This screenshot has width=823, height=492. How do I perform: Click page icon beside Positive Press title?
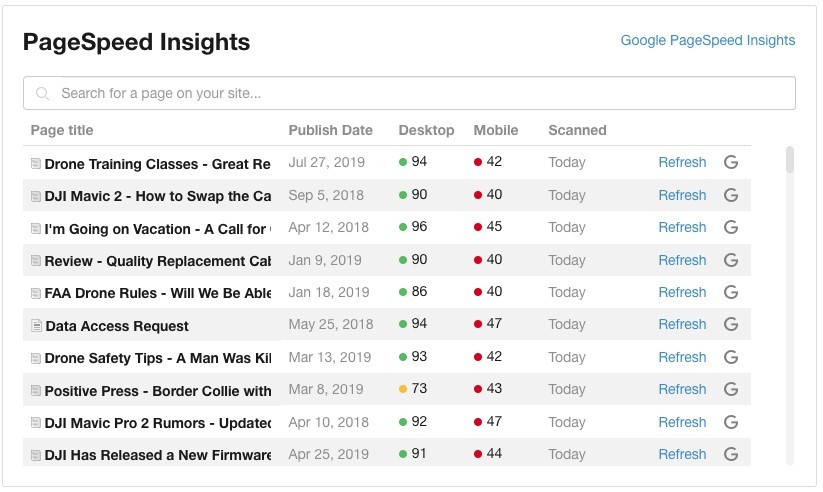36,391
